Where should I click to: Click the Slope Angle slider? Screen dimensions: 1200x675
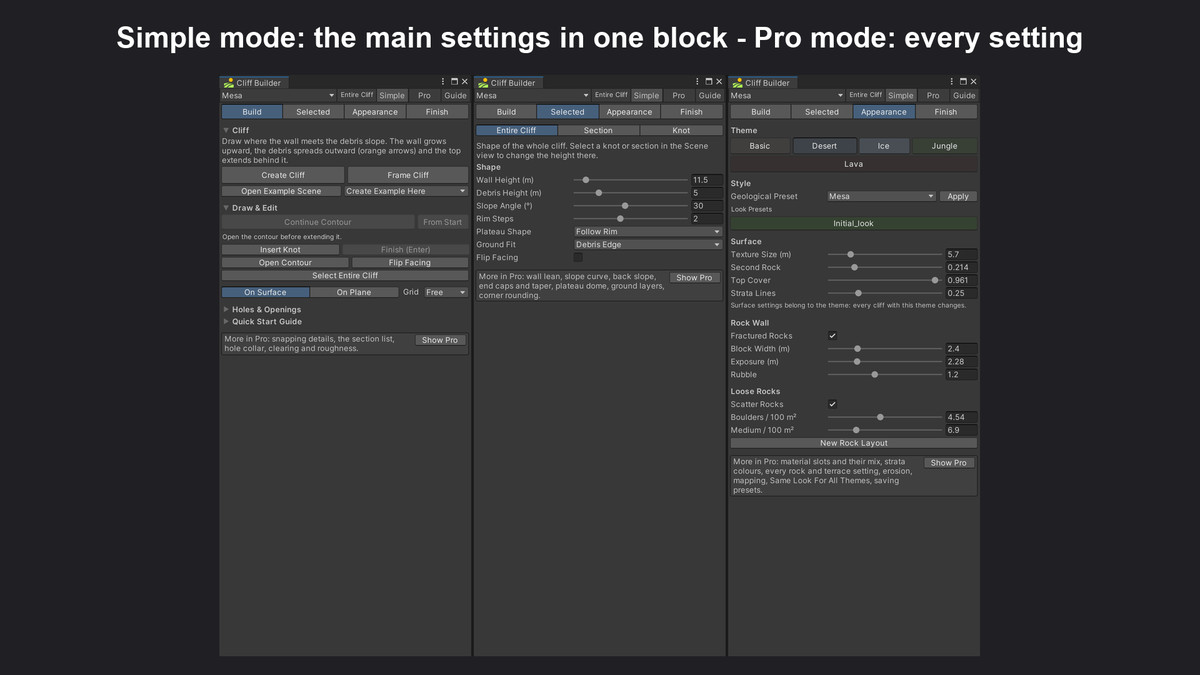[x=631, y=206]
